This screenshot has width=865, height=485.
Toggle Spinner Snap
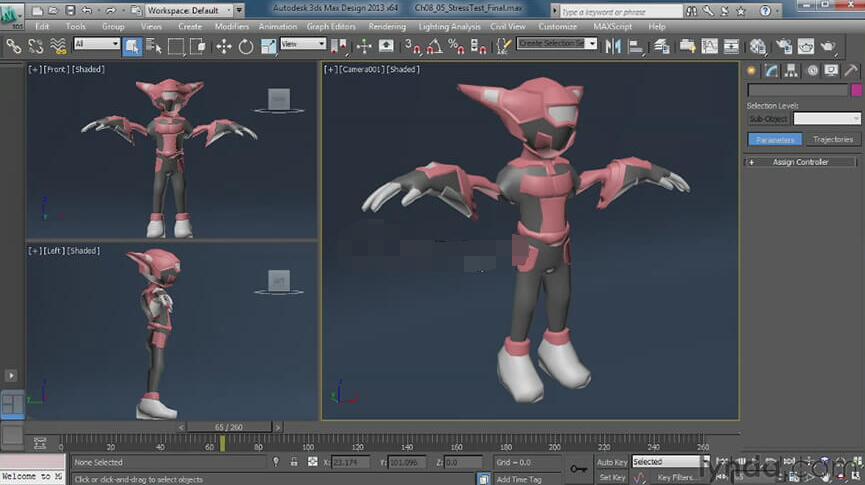click(x=478, y=46)
